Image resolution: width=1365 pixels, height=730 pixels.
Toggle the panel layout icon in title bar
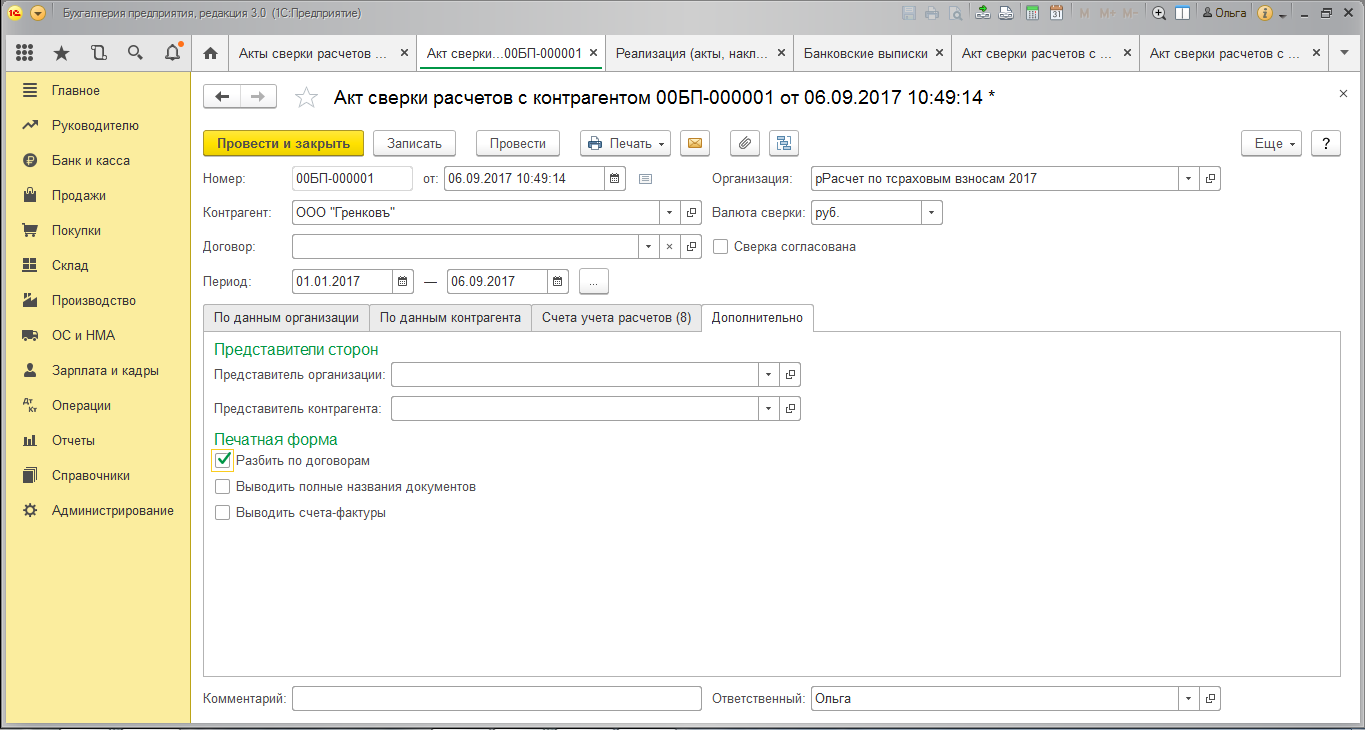1182,14
